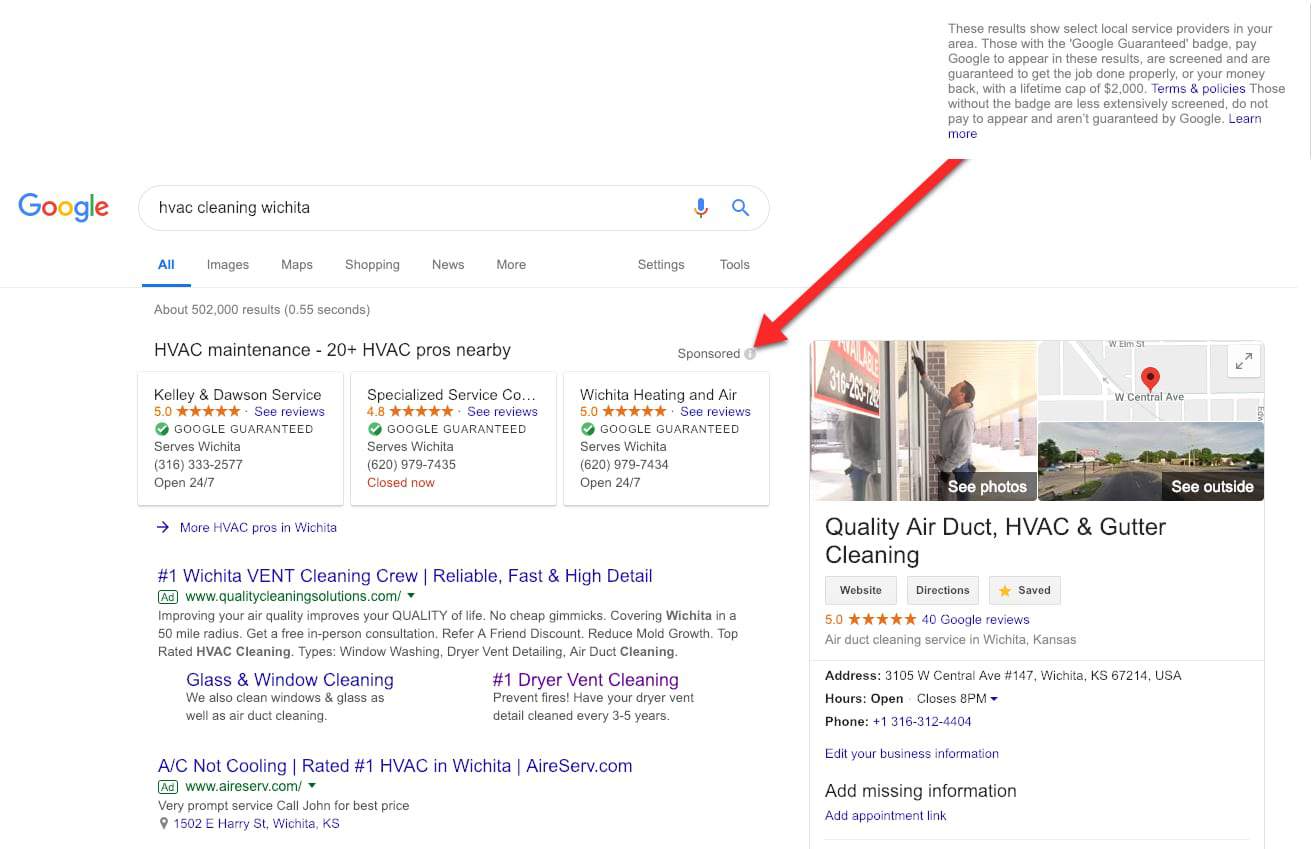This screenshot has width=1313, height=849.
Task: Open the Settings menu
Action: point(660,264)
